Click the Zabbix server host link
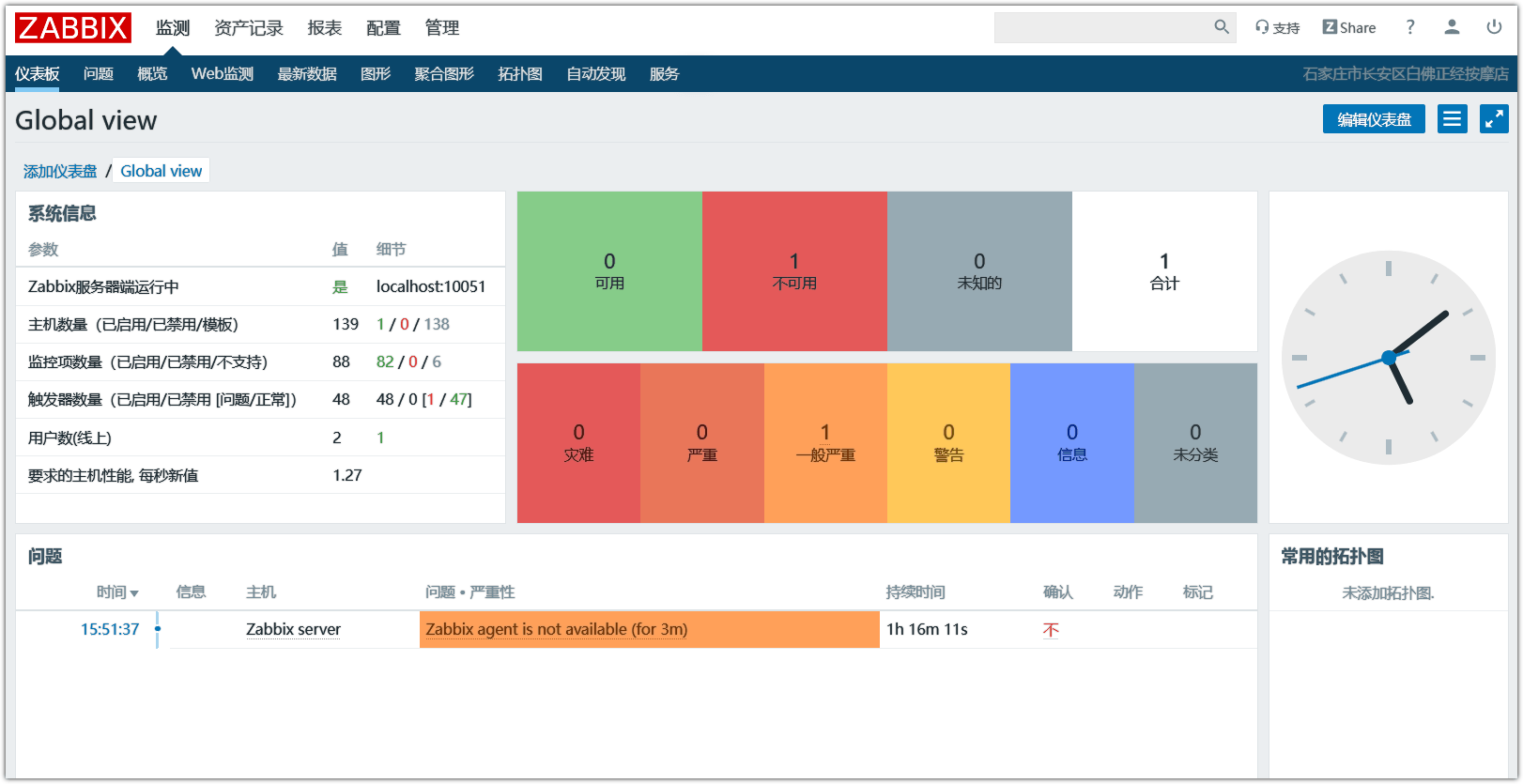Screen dimensions: 1523x784 293,629
